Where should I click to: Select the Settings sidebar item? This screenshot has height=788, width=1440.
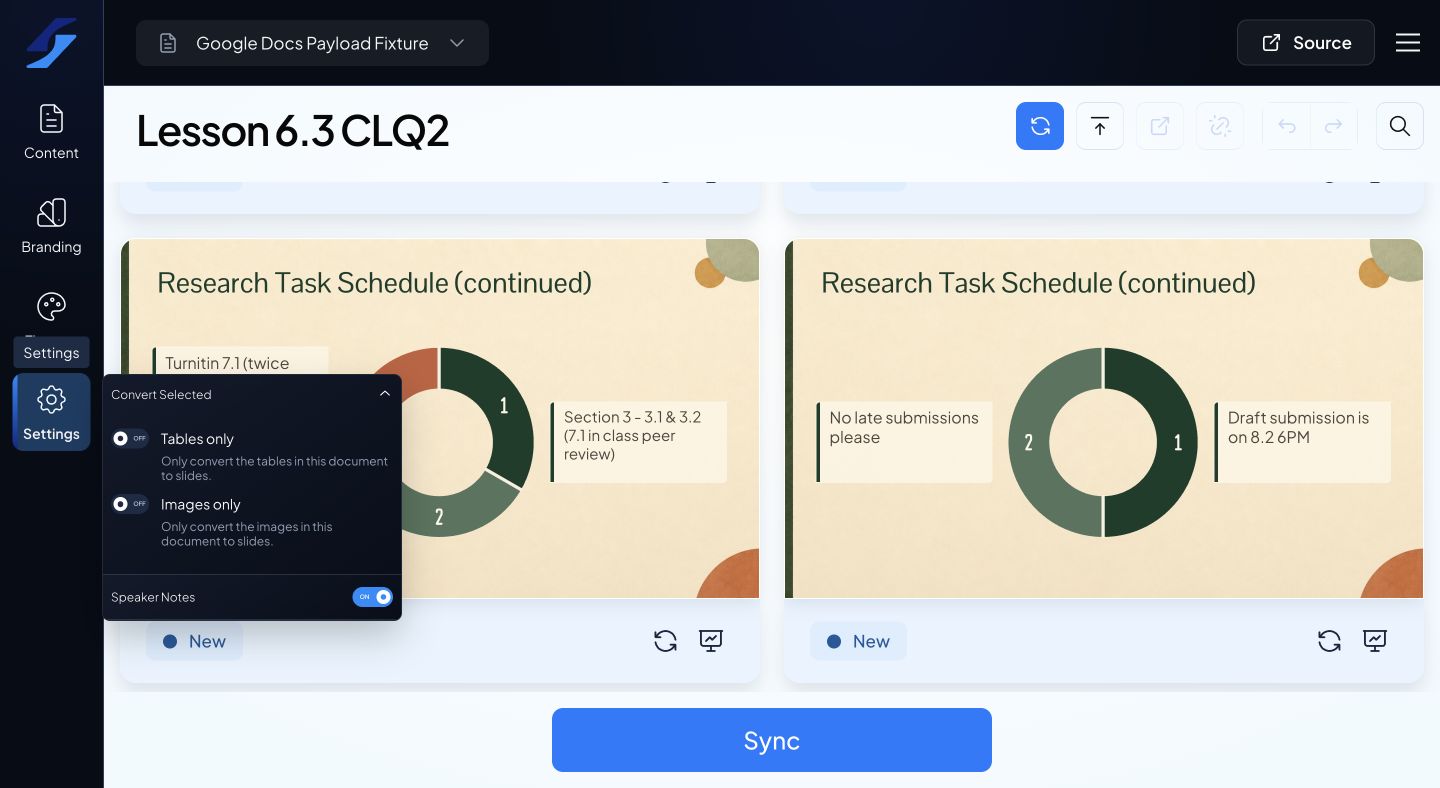point(51,412)
